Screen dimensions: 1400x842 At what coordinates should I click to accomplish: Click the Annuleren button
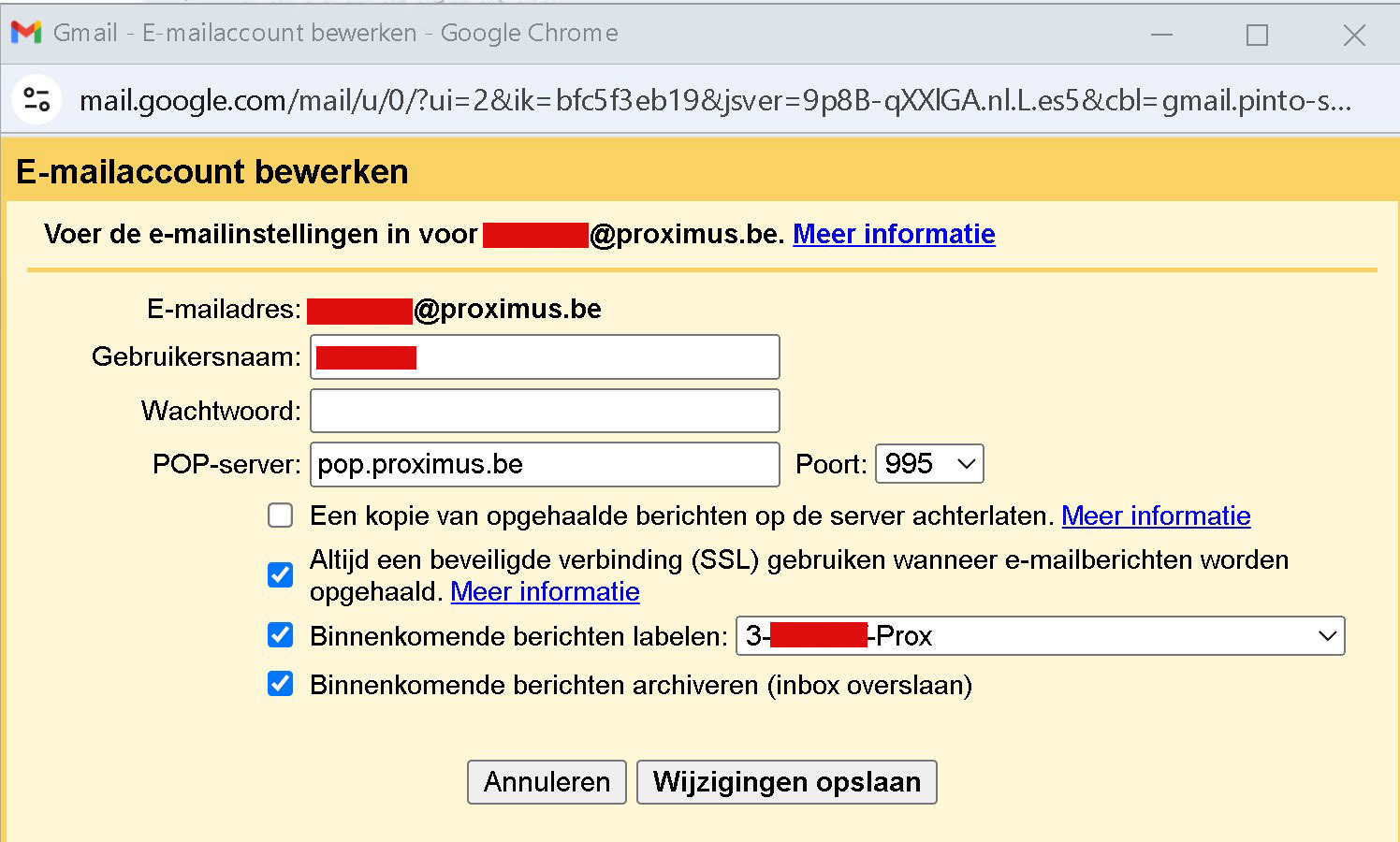coord(547,782)
